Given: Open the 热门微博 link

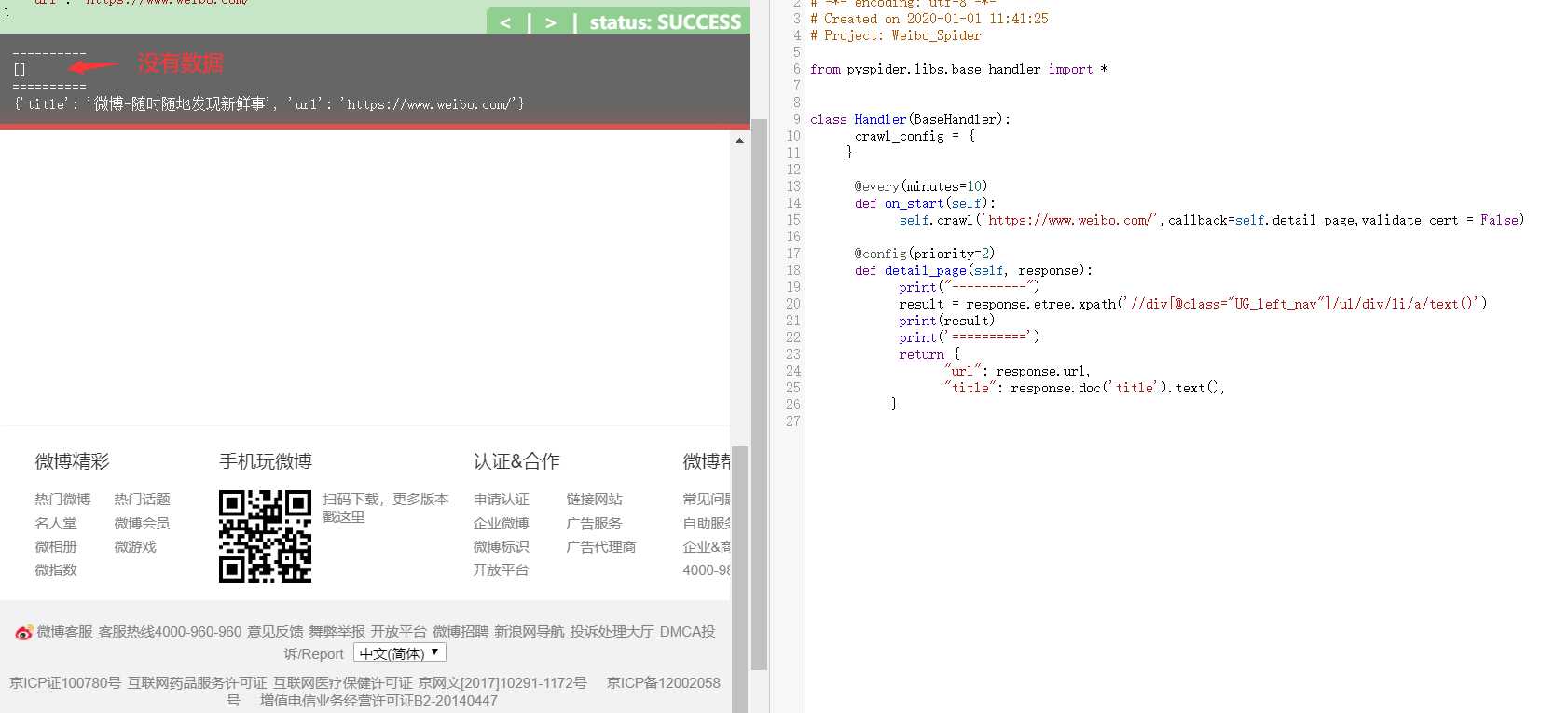Looking at the screenshot, I should 62,500.
